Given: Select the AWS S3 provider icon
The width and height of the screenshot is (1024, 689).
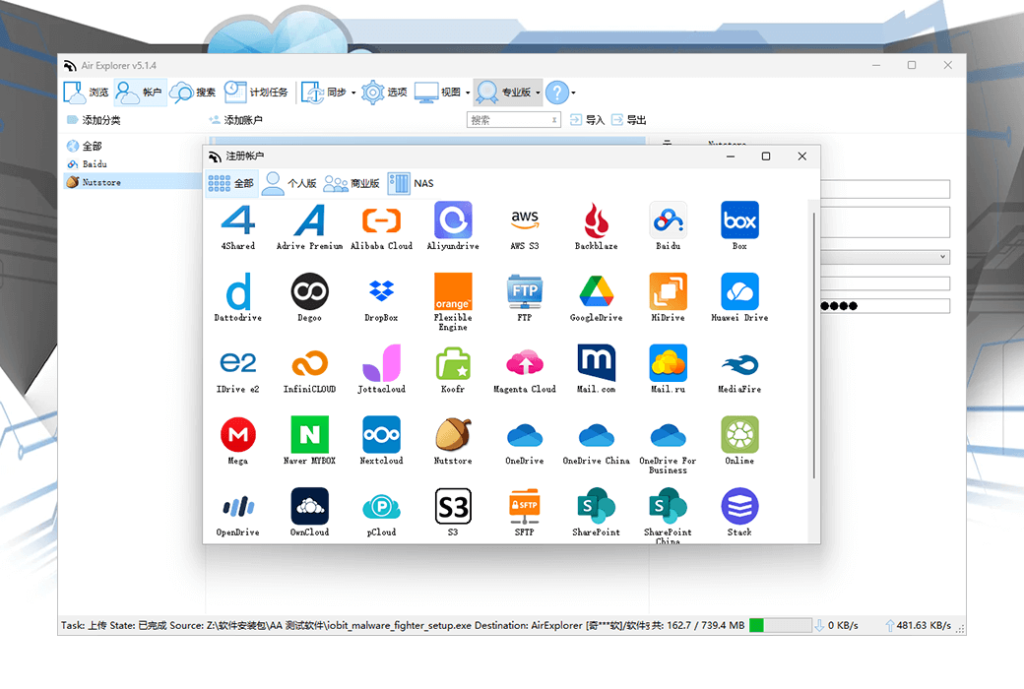Looking at the screenshot, I should tap(524, 220).
